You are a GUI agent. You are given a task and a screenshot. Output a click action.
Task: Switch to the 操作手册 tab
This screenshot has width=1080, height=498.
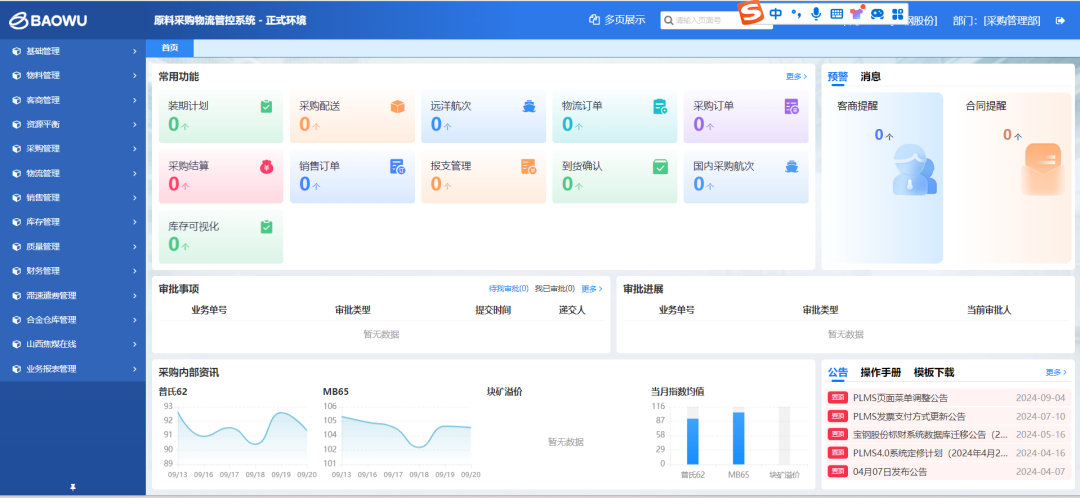(x=880, y=372)
